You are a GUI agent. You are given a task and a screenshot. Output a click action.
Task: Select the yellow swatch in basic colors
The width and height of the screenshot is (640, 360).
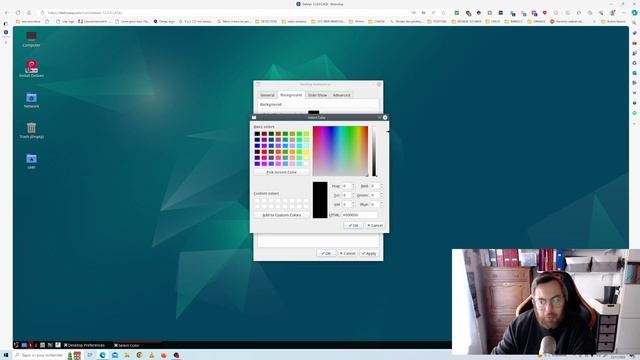point(306,152)
